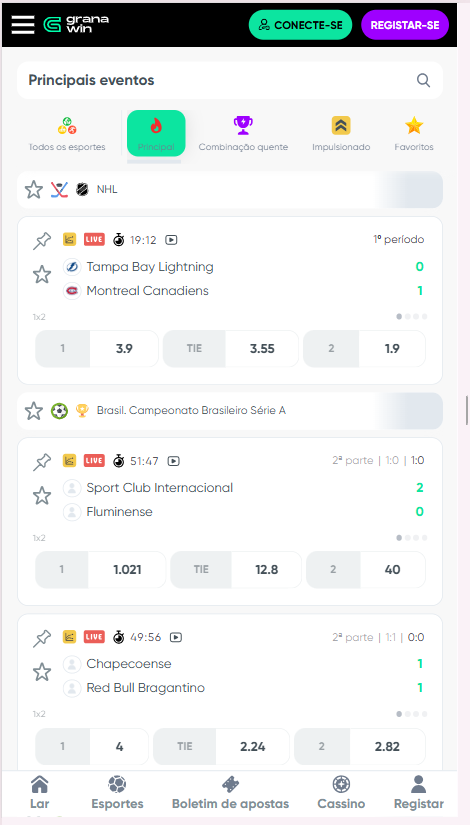The image size is (470, 825).
Task: Star the Sport Club Internacional match
Action: [x=42, y=496]
